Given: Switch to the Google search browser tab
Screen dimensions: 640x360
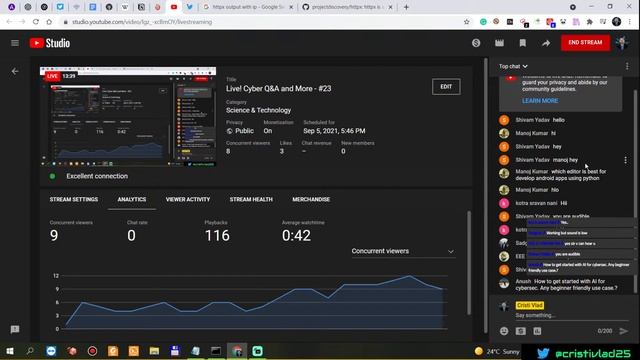Looking at the screenshot, I should 248,7.
